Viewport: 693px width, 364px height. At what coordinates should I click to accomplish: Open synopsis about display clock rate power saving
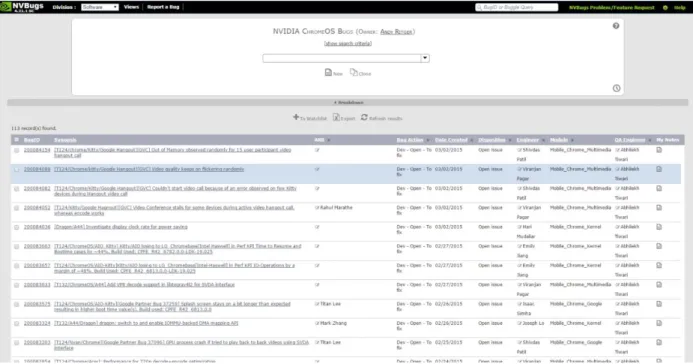[121, 227]
